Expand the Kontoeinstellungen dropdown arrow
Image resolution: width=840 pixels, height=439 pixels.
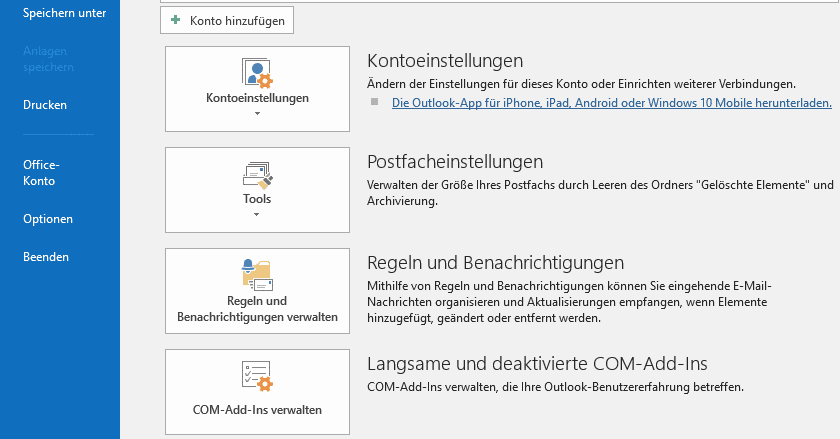coord(257,114)
